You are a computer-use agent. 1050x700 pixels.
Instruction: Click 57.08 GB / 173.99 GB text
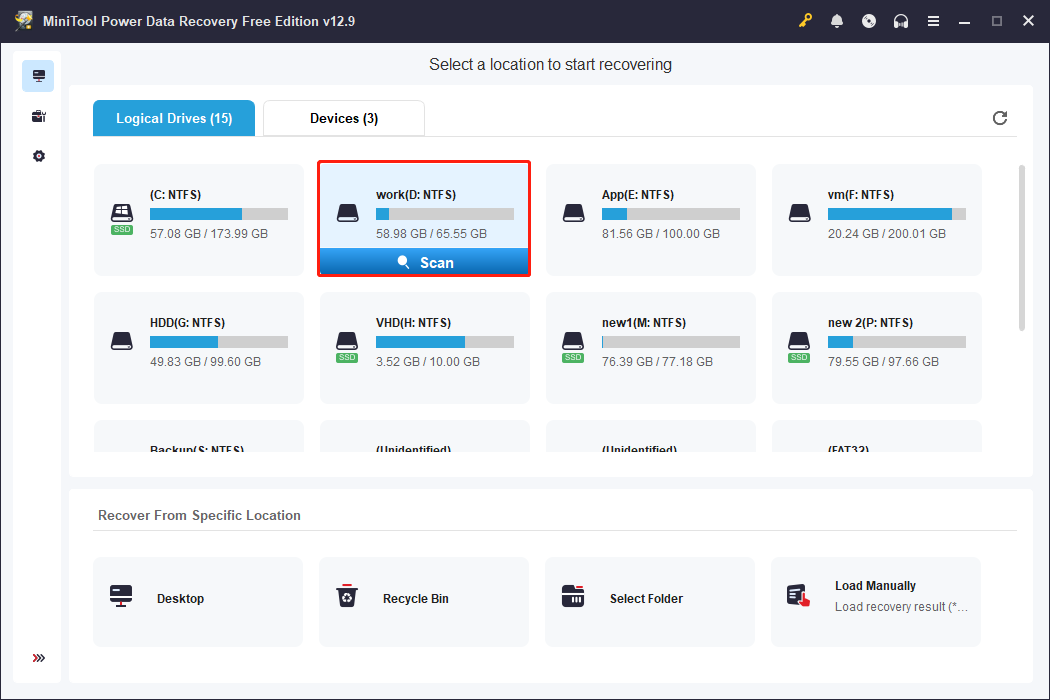209,234
